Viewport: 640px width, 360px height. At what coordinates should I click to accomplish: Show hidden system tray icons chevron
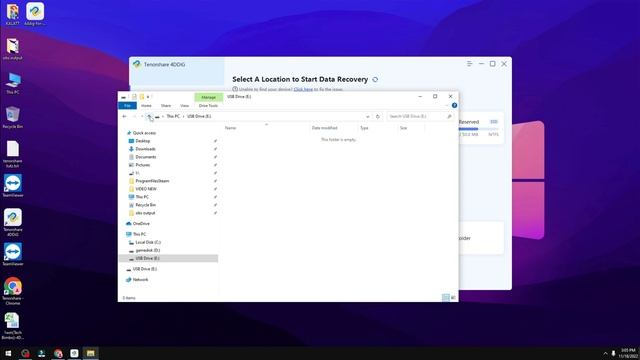coord(605,353)
